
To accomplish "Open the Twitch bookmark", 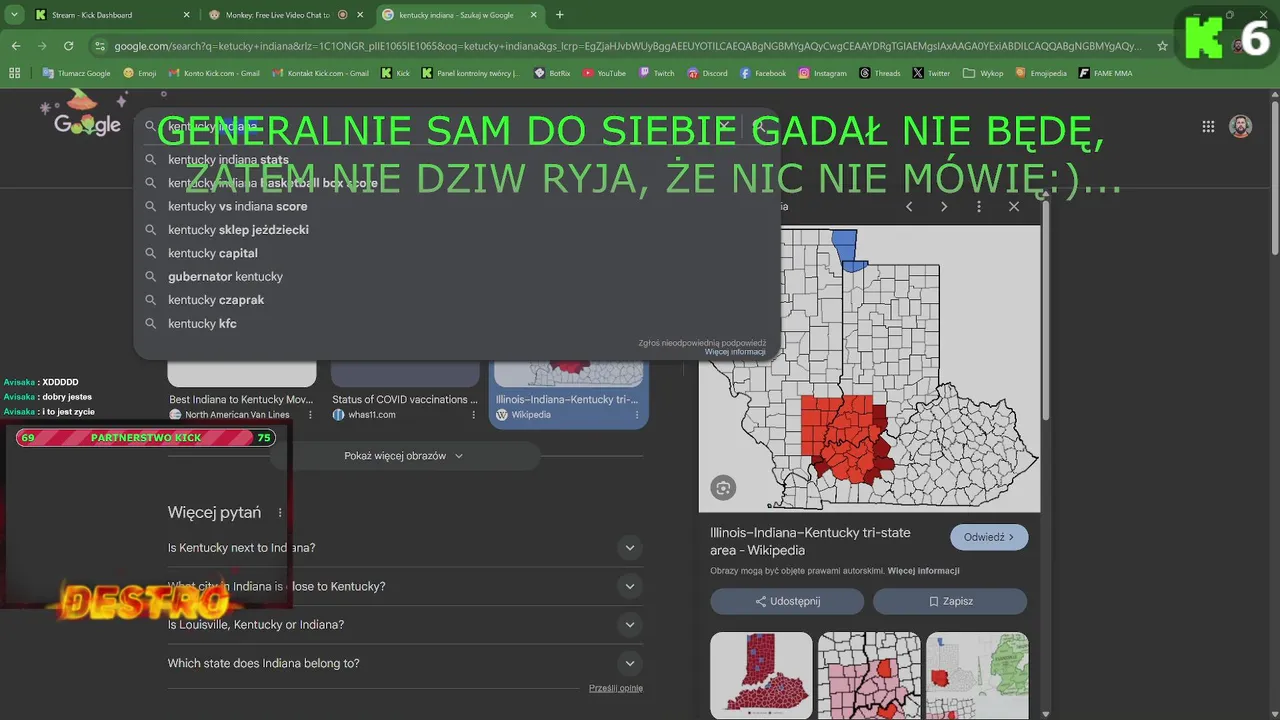I will coord(657,73).
